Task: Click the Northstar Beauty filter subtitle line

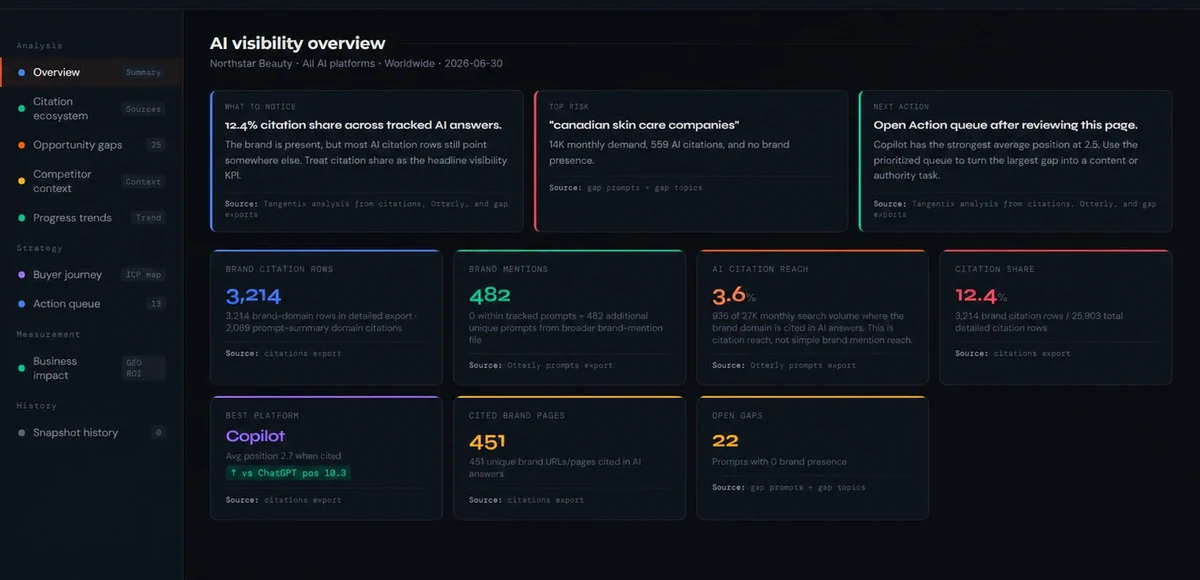Action: (356, 63)
